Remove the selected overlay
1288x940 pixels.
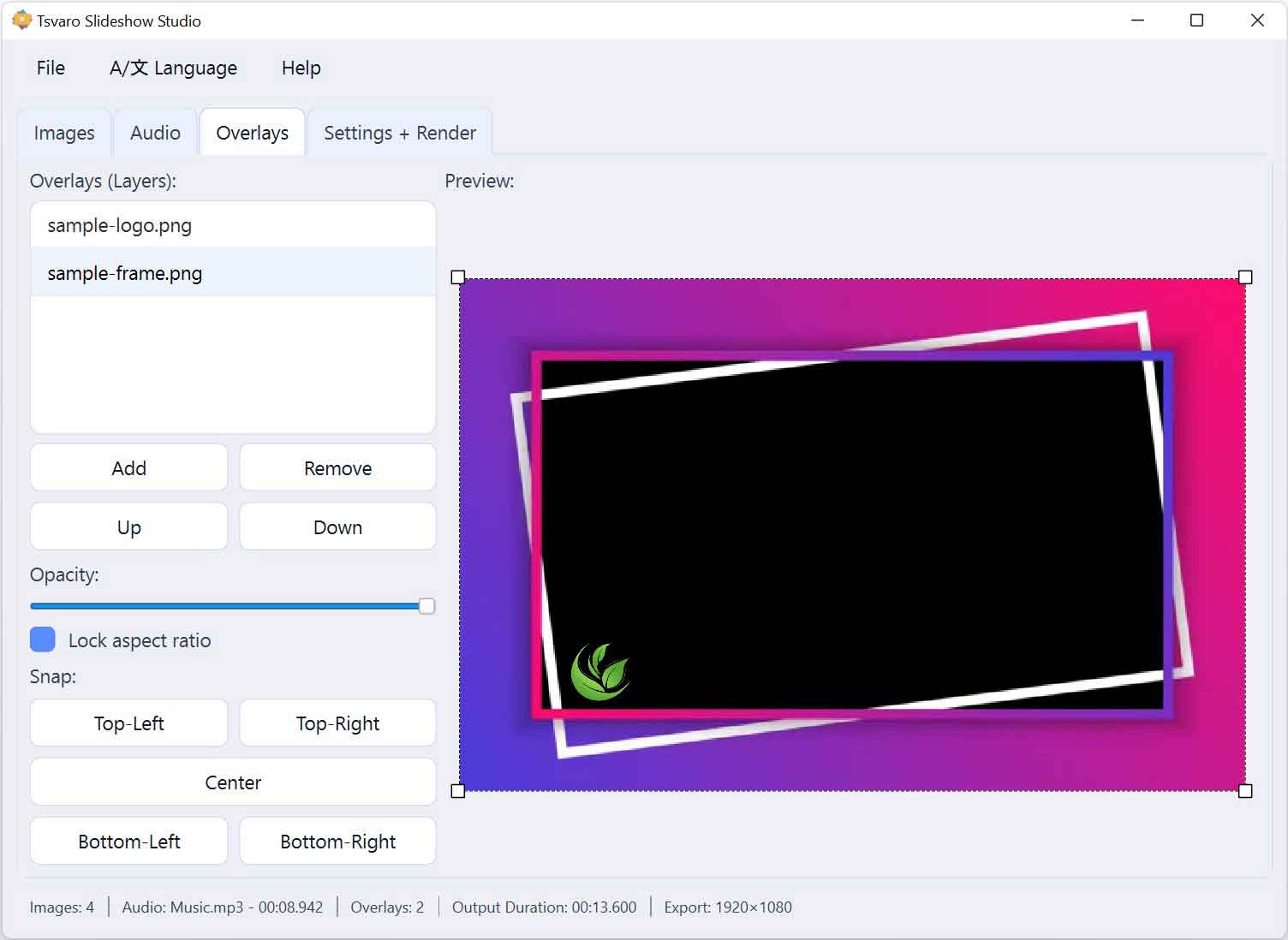[x=337, y=467]
